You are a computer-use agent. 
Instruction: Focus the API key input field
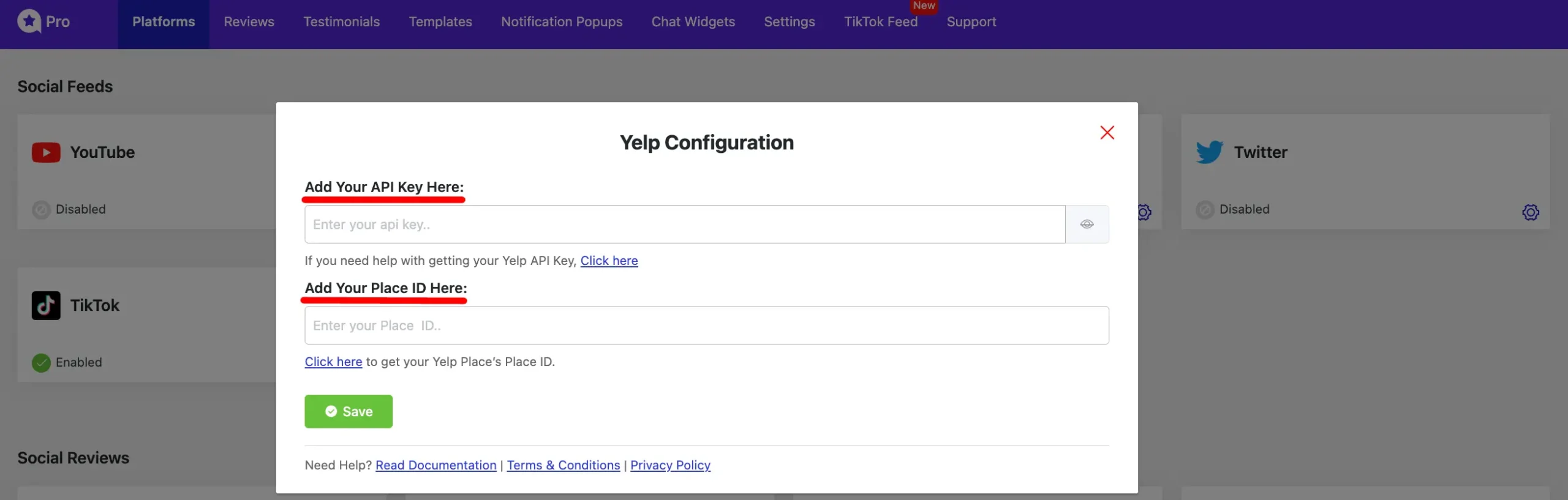click(x=685, y=224)
